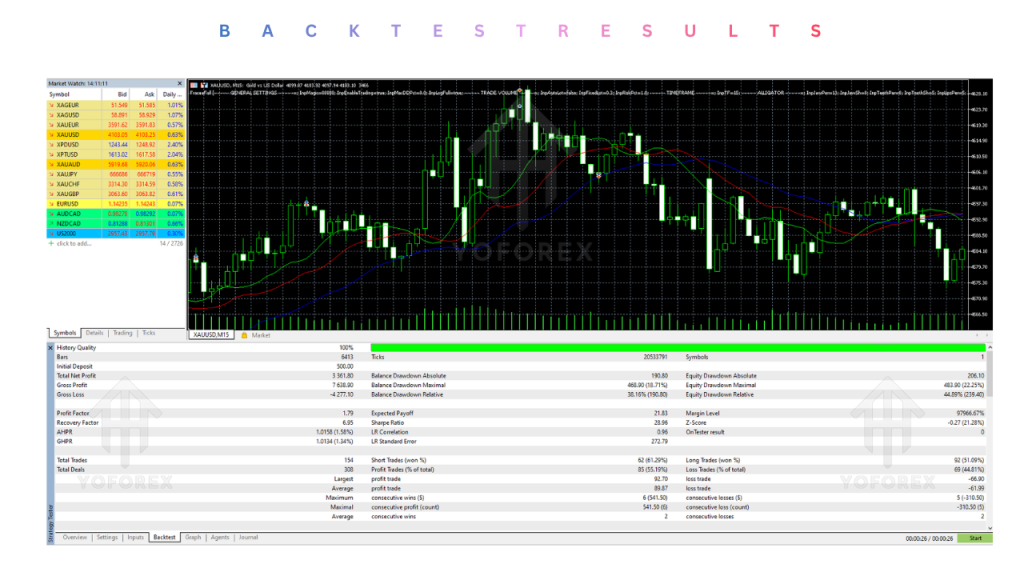Click the Equity Drawdown Maximal label
Viewport: 1024px width, 576px height.
722,385
